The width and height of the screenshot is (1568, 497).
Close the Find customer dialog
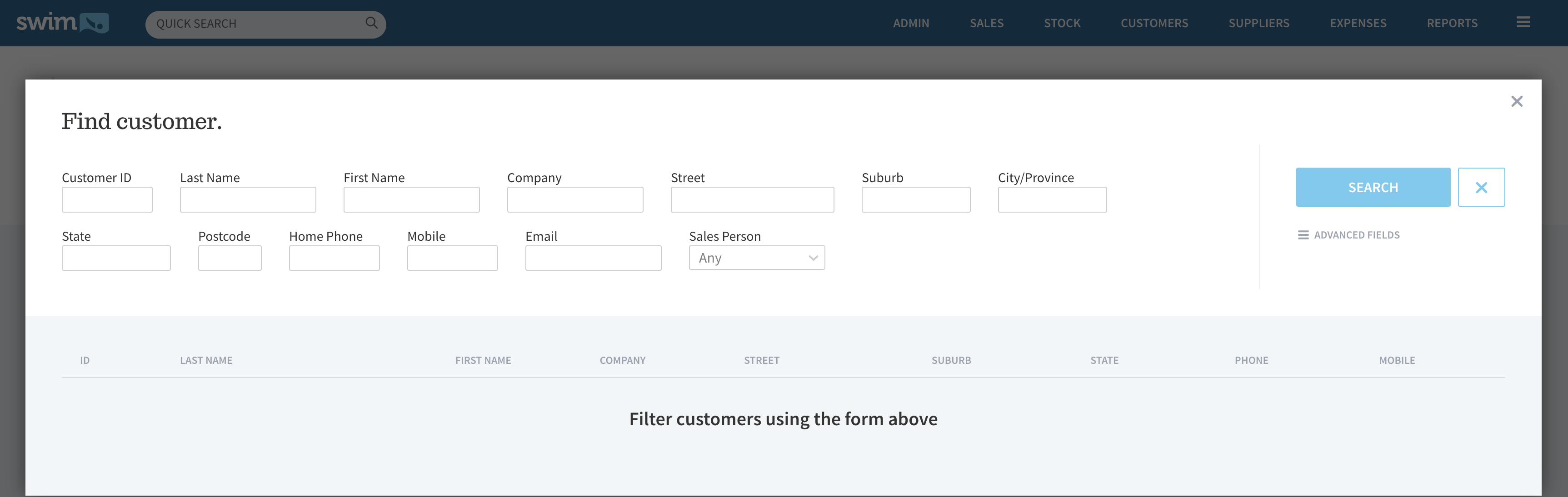click(x=1516, y=102)
